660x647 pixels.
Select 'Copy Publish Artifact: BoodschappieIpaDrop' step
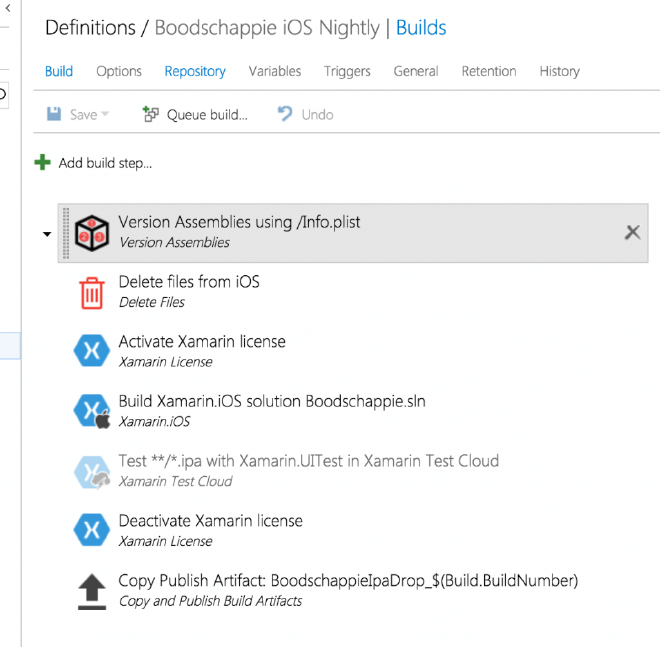(x=348, y=581)
